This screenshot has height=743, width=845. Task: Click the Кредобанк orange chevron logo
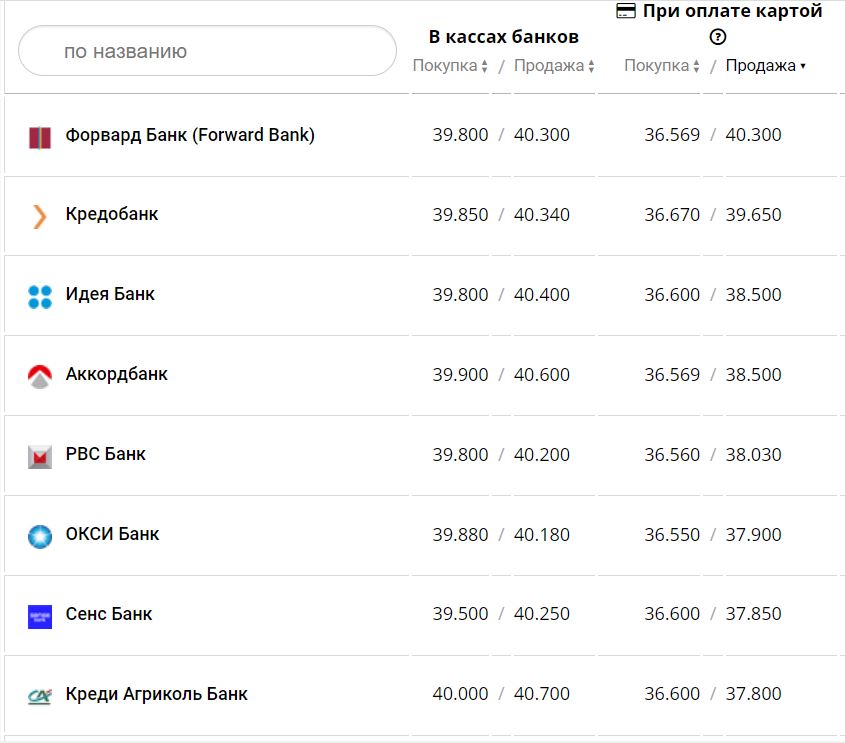tap(39, 216)
